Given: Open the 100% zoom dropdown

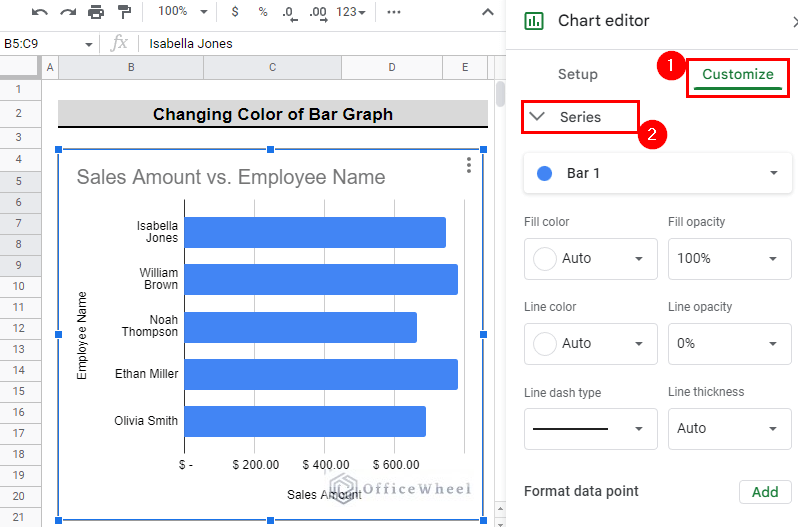Looking at the screenshot, I should (182, 11).
